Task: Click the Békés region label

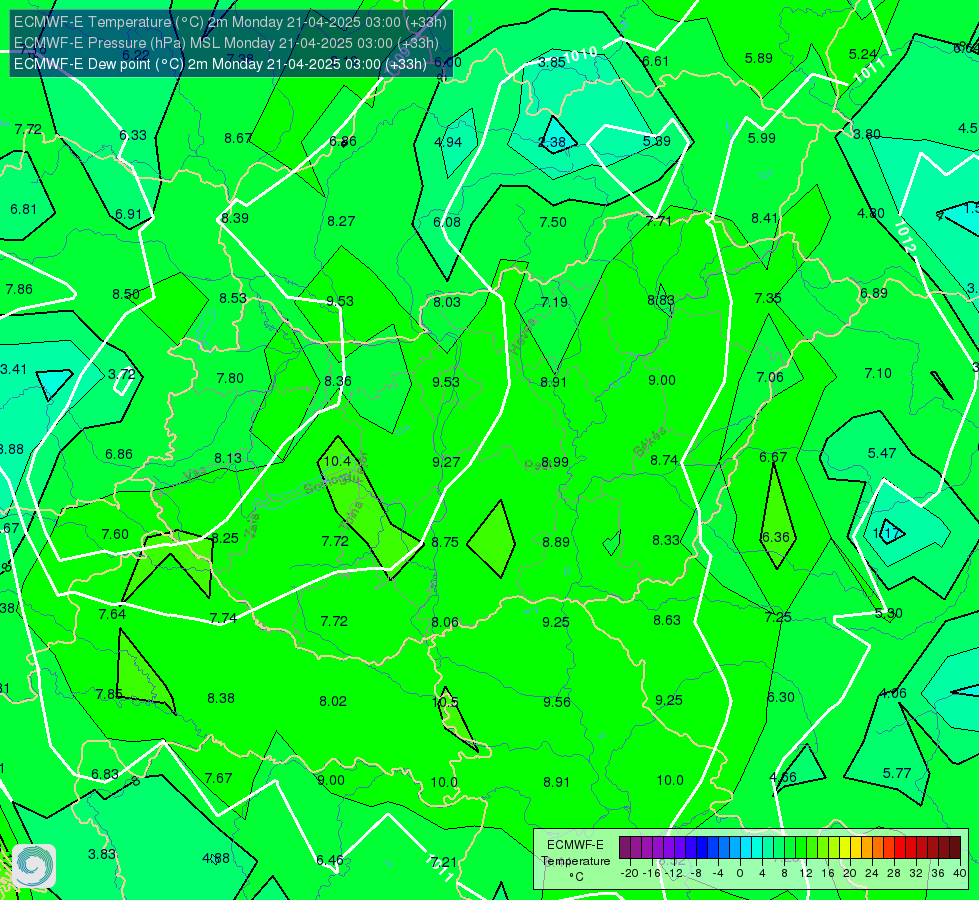Action: pyautogui.click(x=649, y=442)
